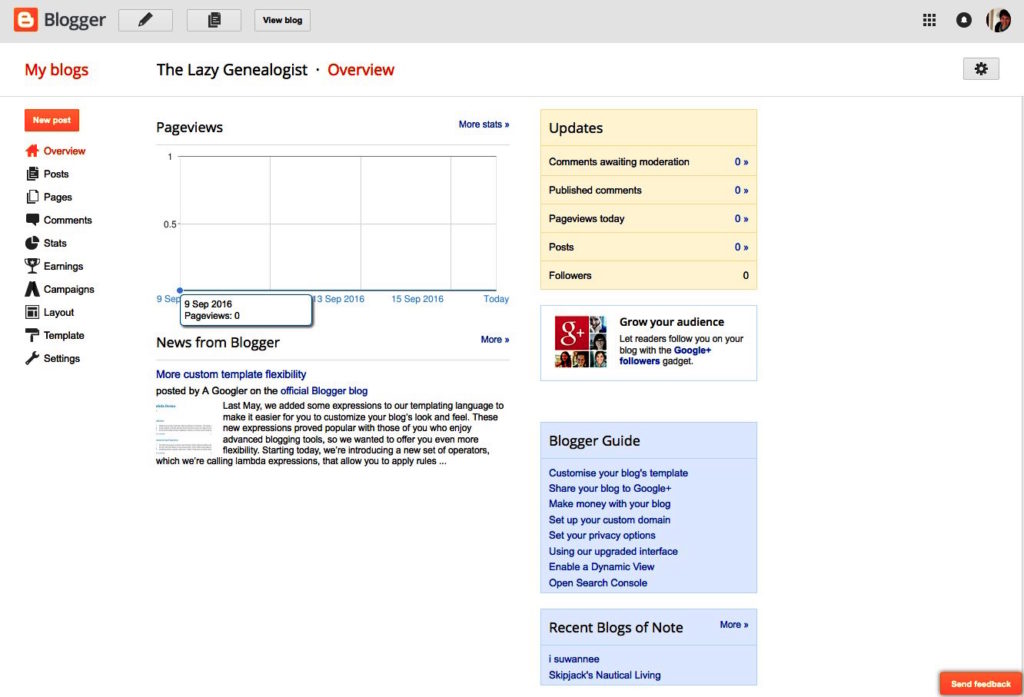Screen dimensions: 1024x697
Task: Open the Posts count link in Updates
Action: [x=741, y=247]
